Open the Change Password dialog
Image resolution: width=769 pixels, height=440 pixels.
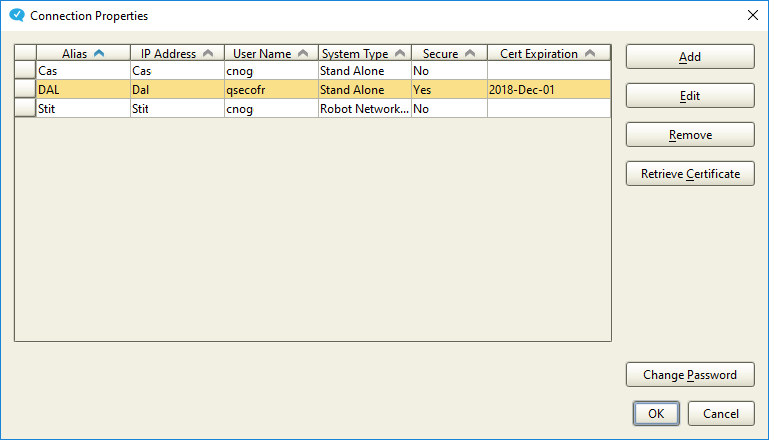[x=689, y=375]
